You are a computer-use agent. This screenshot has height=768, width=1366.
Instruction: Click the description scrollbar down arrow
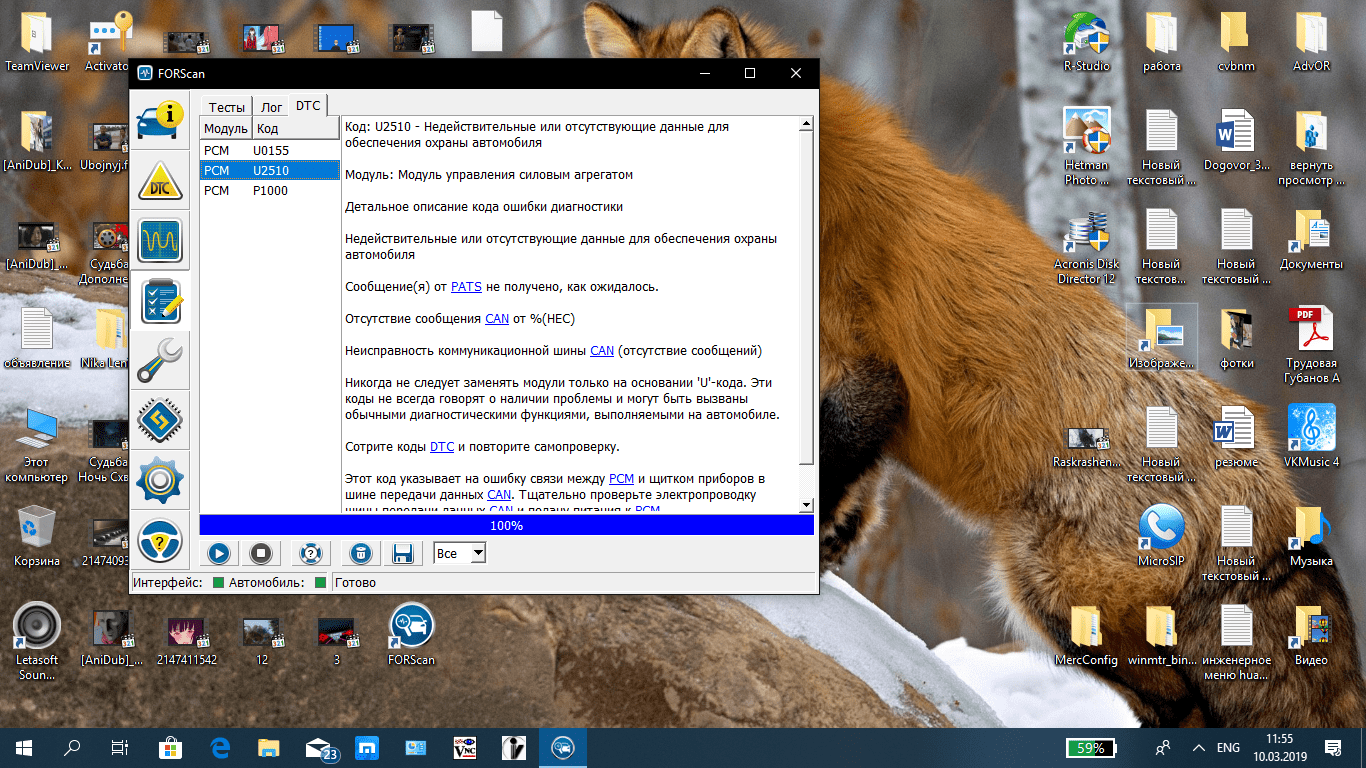point(806,505)
